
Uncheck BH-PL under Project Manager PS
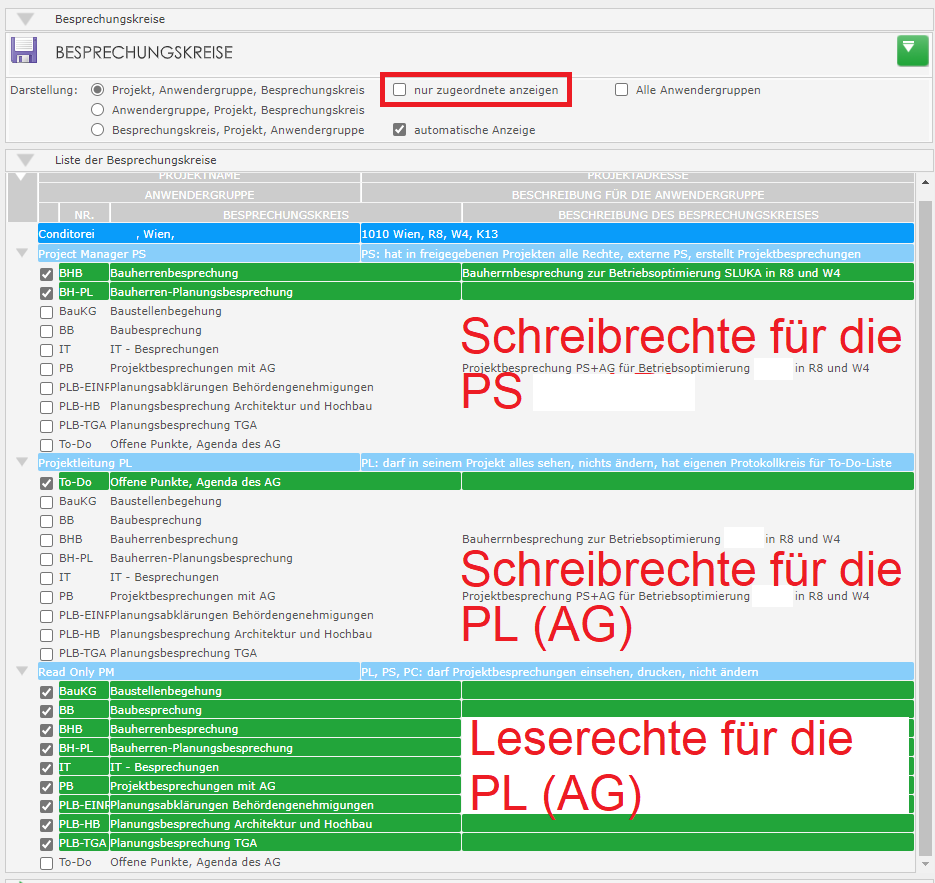(47, 293)
